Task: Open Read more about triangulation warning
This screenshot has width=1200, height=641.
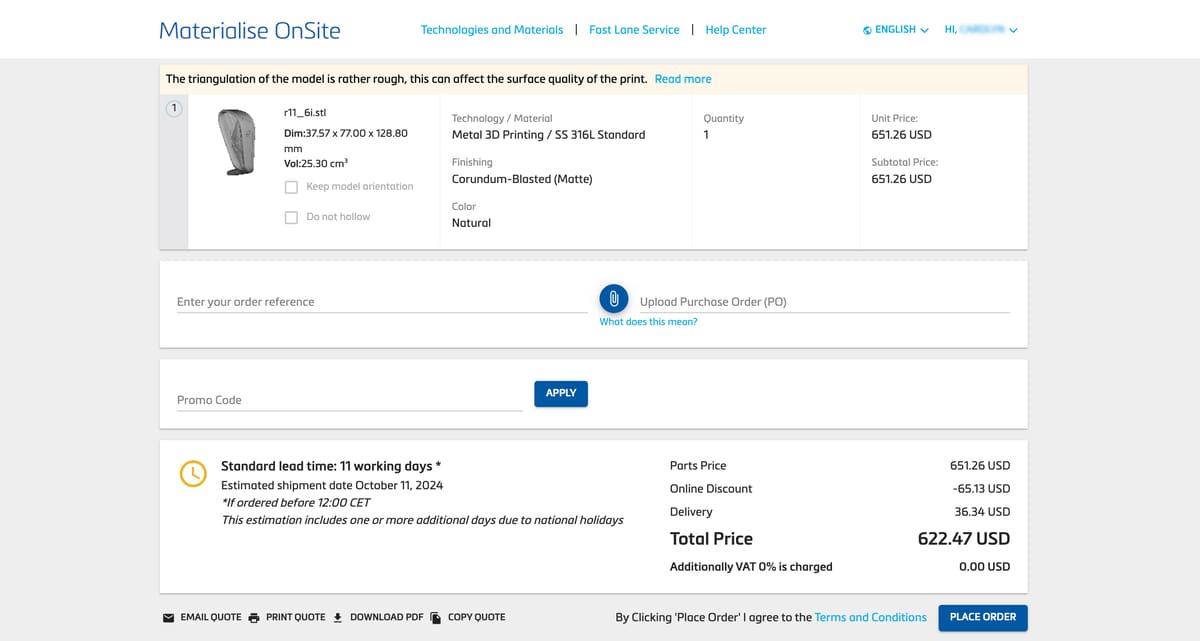Action: [x=683, y=79]
